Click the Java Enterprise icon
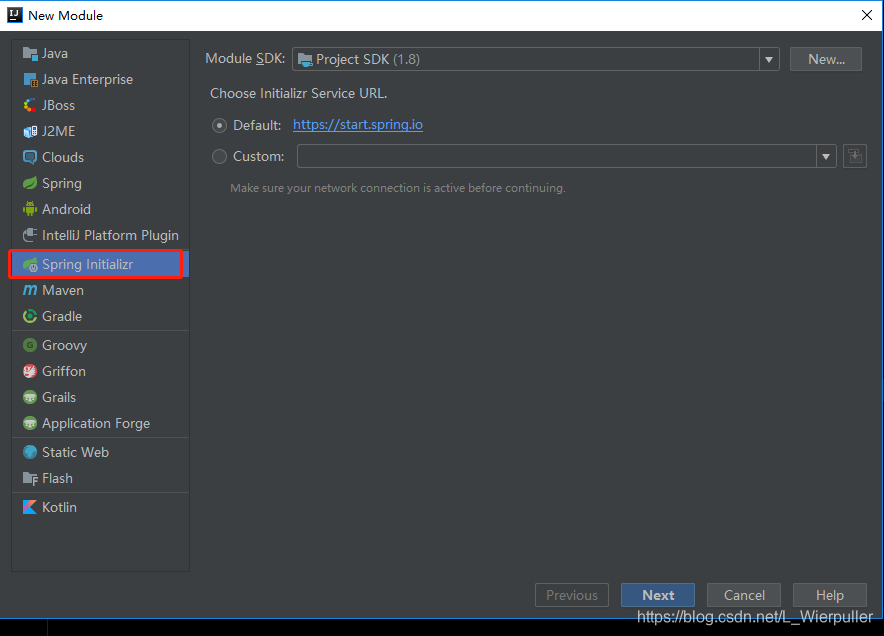The image size is (884, 636). click(x=30, y=80)
